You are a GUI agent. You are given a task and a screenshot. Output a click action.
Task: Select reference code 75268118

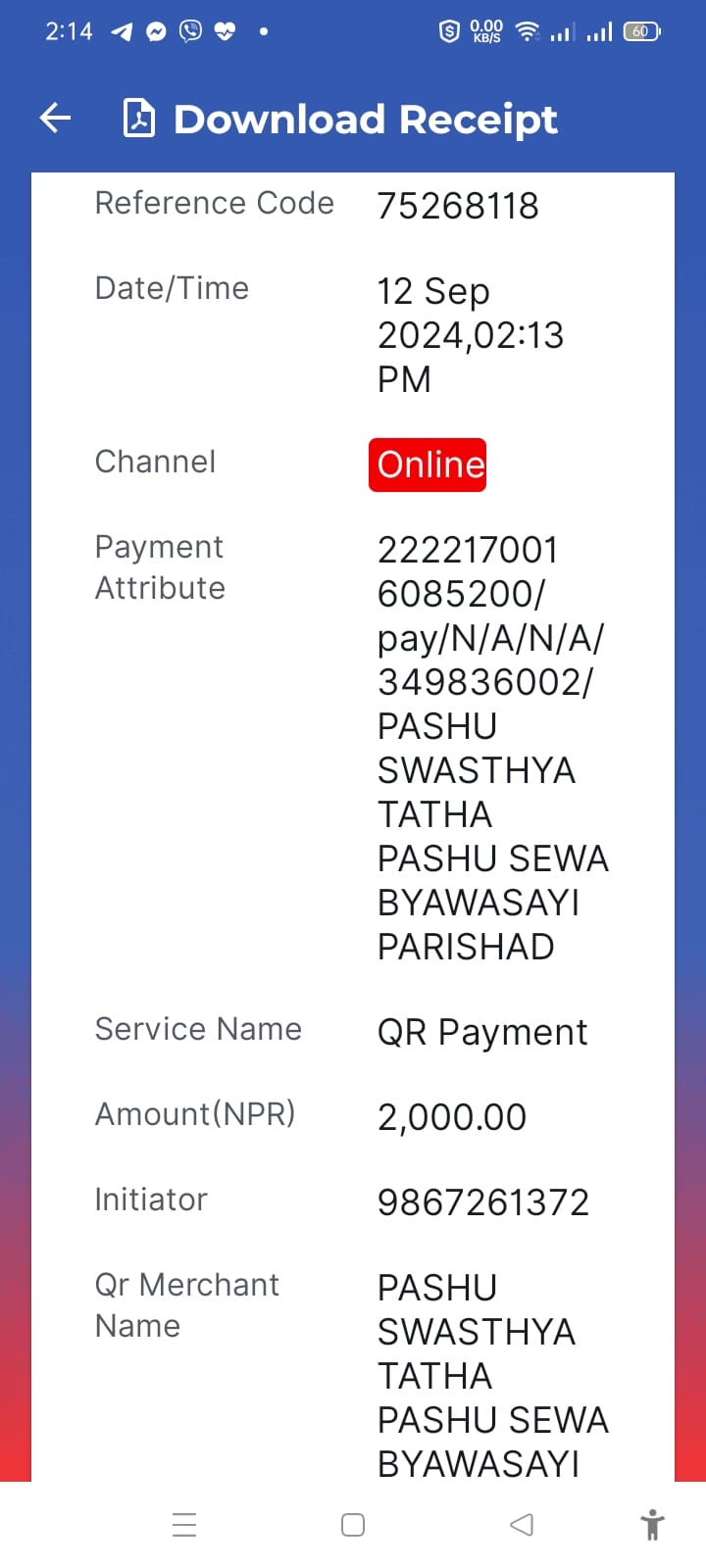coord(458,206)
